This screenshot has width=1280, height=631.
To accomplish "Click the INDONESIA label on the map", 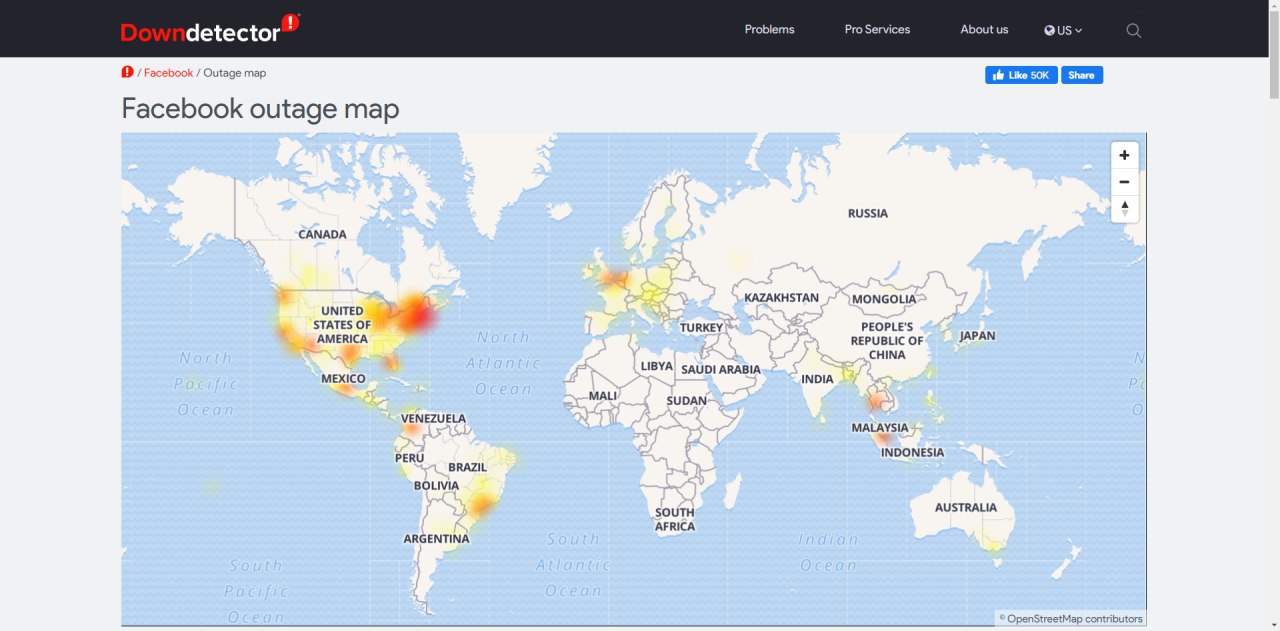I will click(912, 452).
